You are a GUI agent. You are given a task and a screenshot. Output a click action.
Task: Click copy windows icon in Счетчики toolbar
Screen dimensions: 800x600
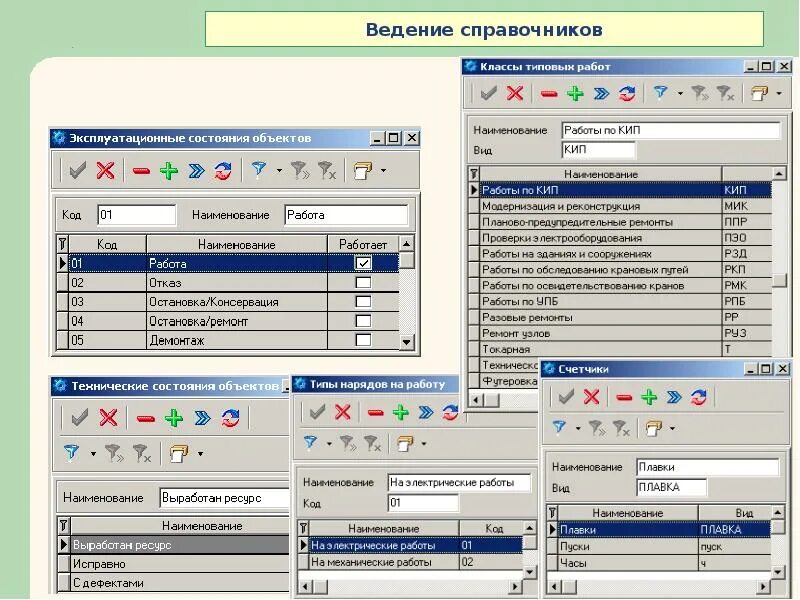coord(654,428)
